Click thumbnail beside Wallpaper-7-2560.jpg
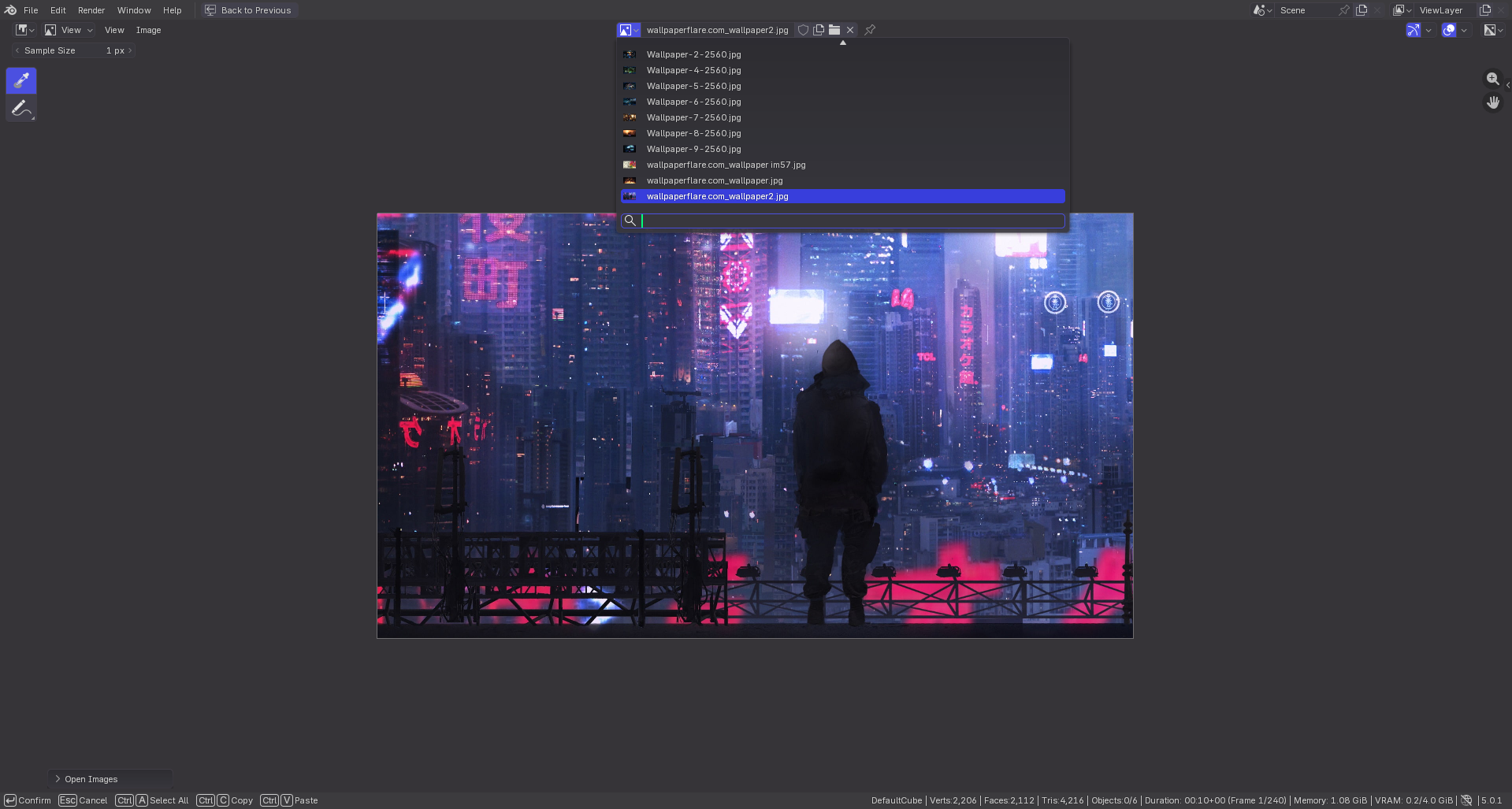 [x=630, y=117]
